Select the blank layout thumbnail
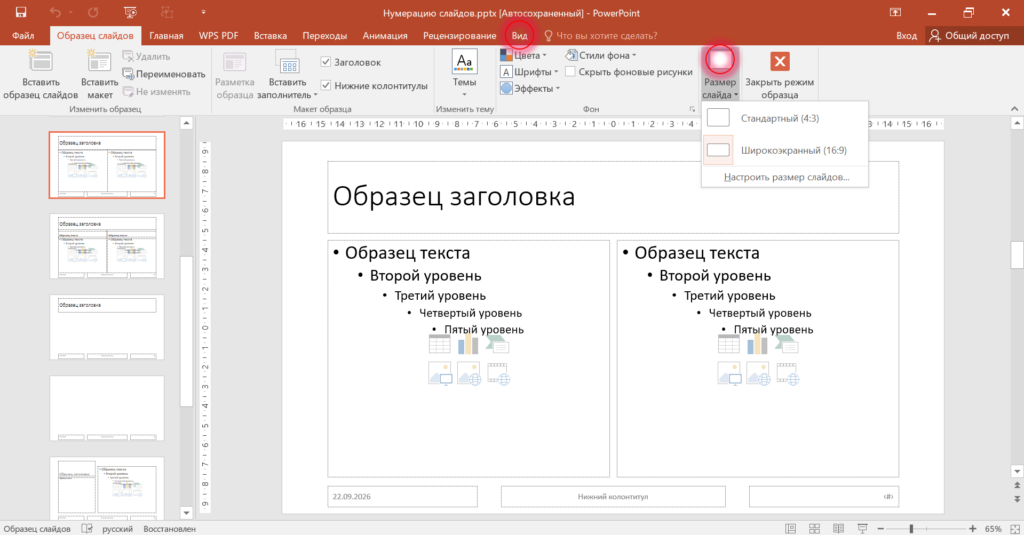Viewport: 1024px width, 535px height. pyautogui.click(x=107, y=408)
